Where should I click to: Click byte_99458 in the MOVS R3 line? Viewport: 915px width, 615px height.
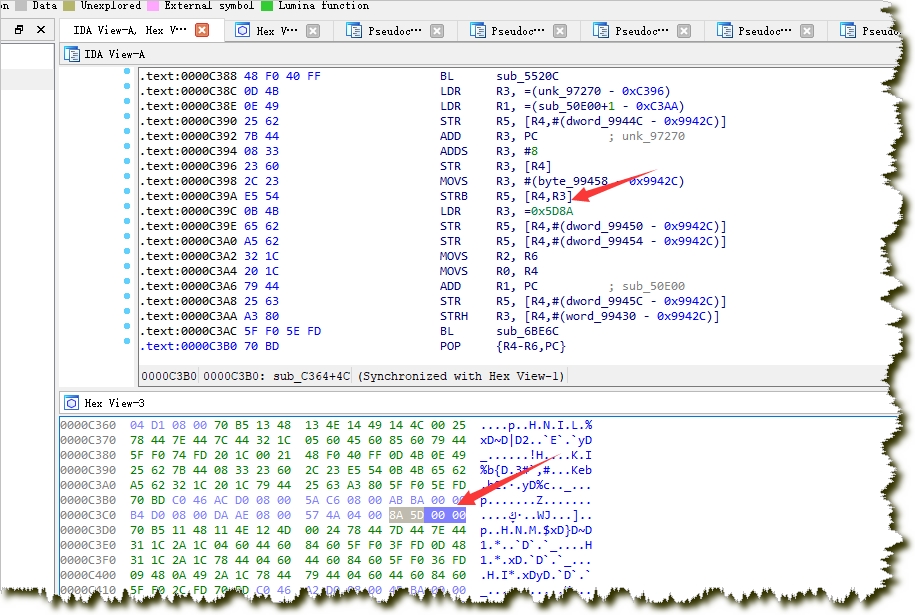pos(572,181)
